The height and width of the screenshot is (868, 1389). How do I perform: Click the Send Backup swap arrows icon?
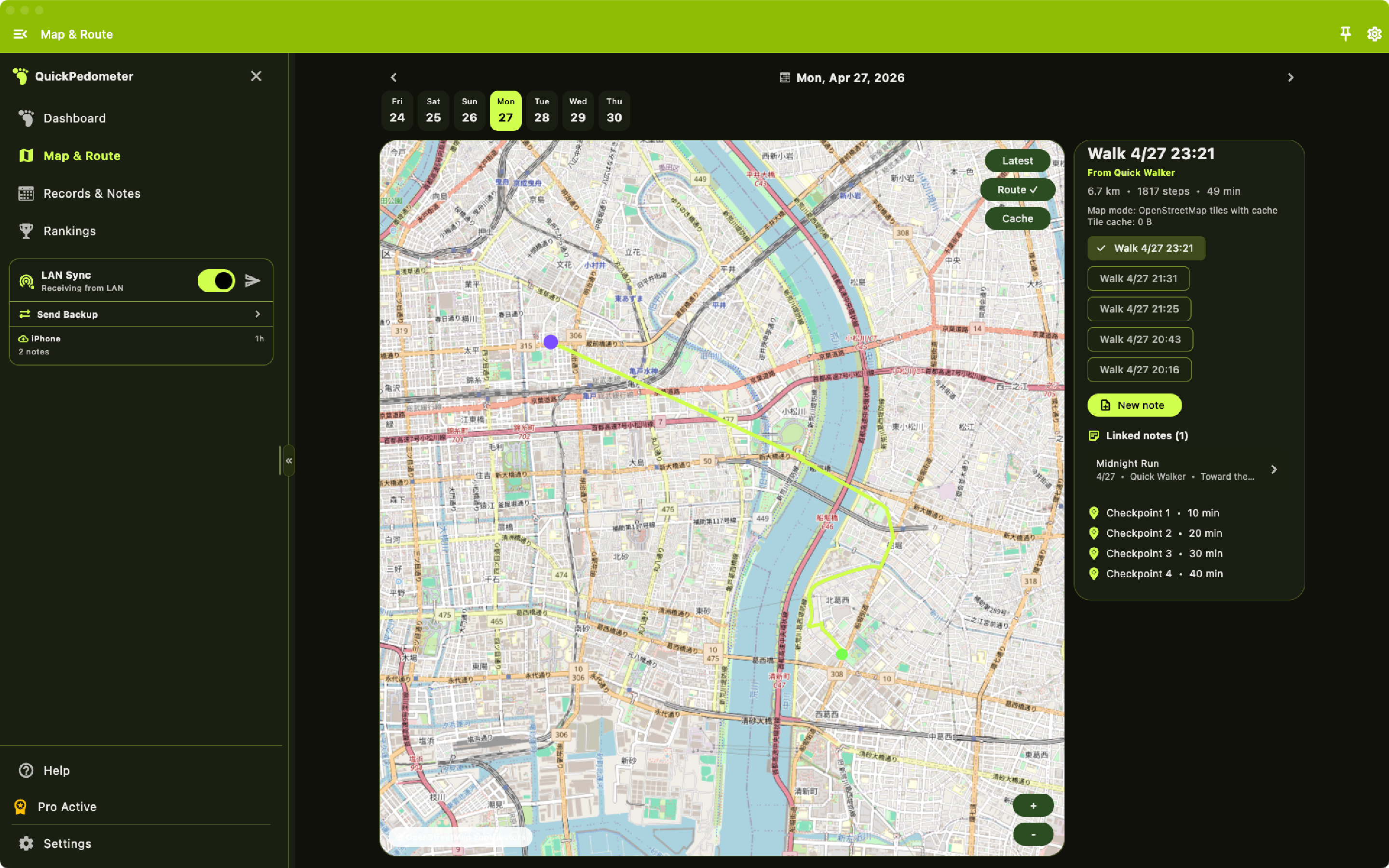click(25, 314)
